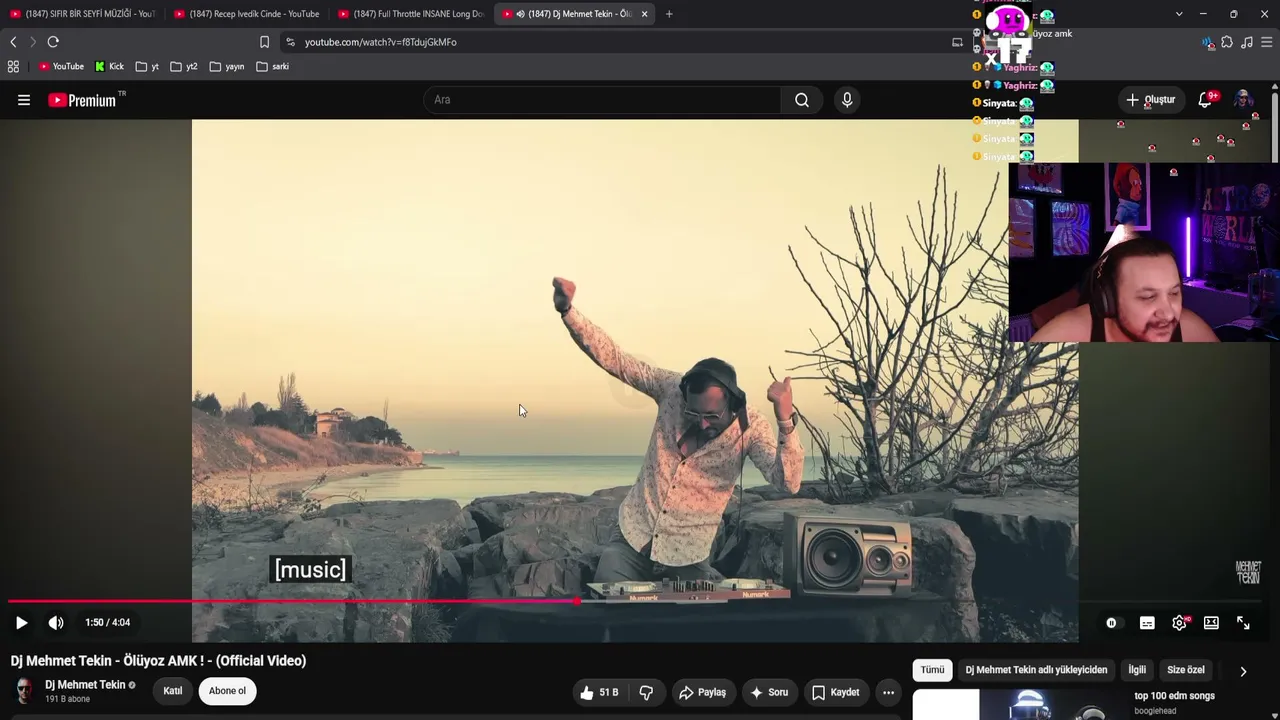The image size is (1280, 720).
Task: Open the top 100 edm songs title
Action: pyautogui.click(x=1174, y=696)
